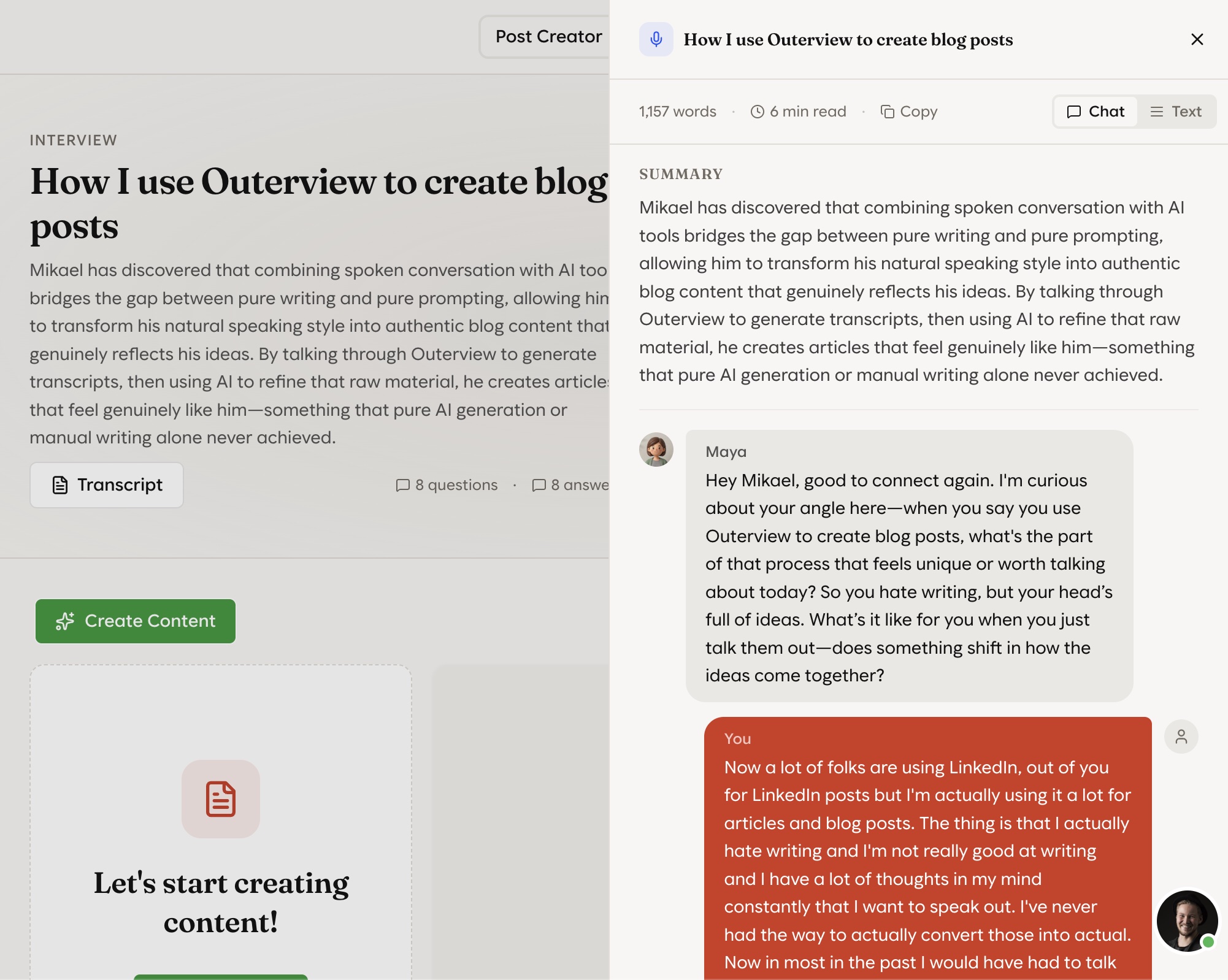
Task: Click the main interview title heading
Action: coord(319,204)
